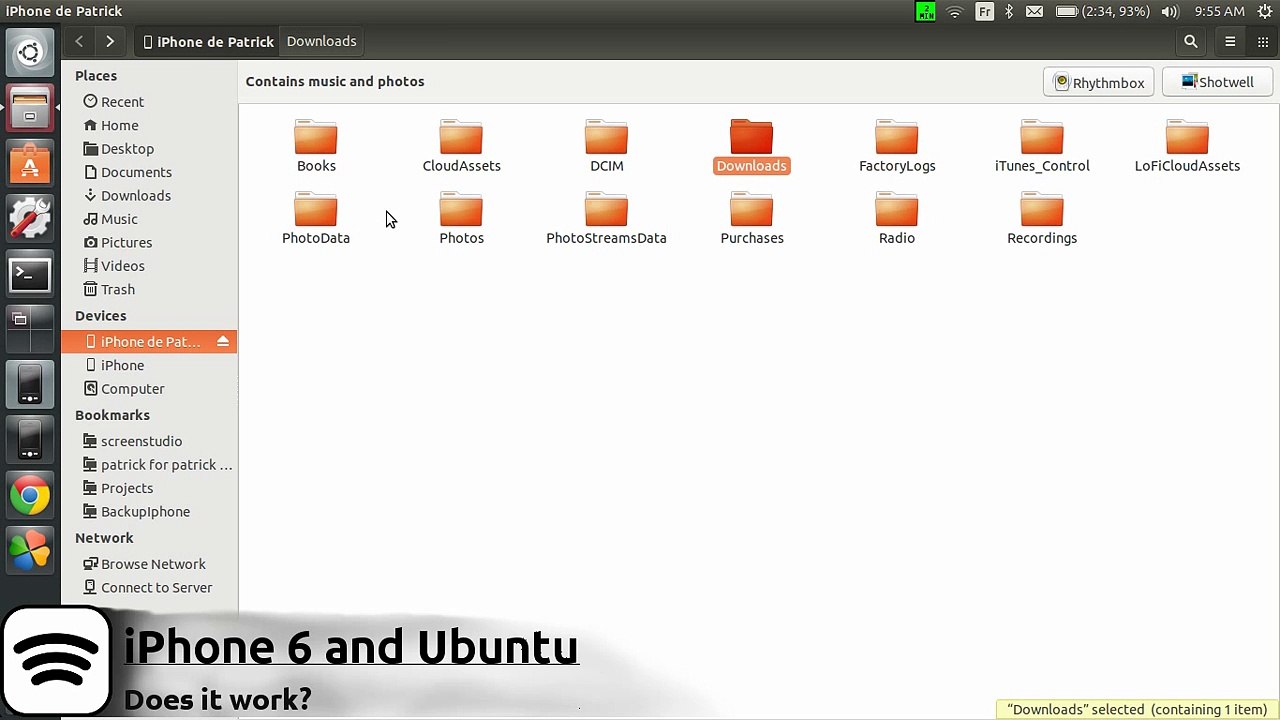Go forward with the right arrow
Viewport: 1280px width, 720px height.
110,41
